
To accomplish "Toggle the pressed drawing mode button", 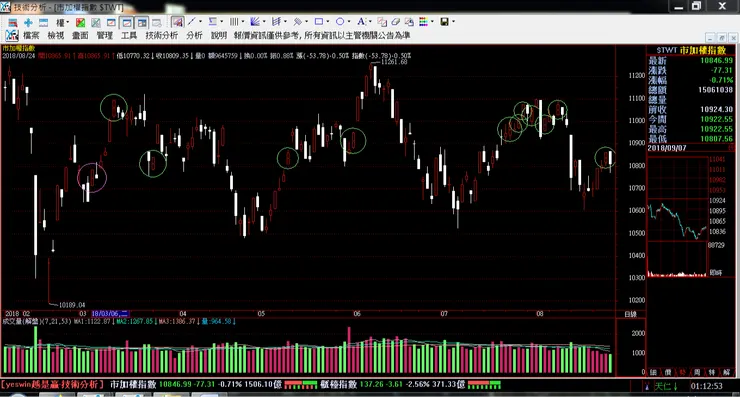I will click(177, 22).
